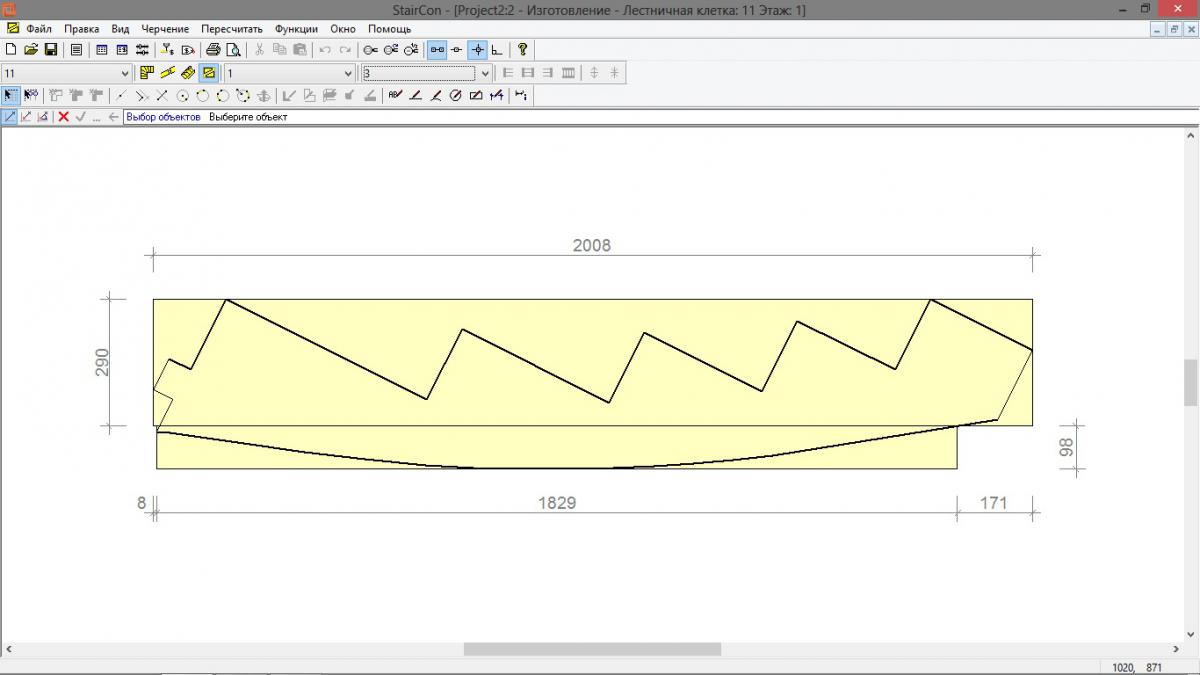Click the open folder icon

coord(30,49)
